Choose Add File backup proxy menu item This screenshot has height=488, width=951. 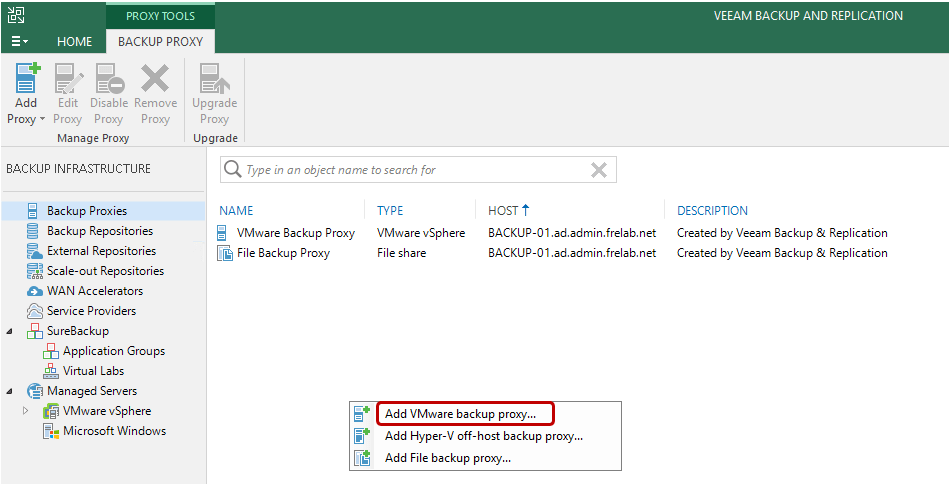pos(448,458)
